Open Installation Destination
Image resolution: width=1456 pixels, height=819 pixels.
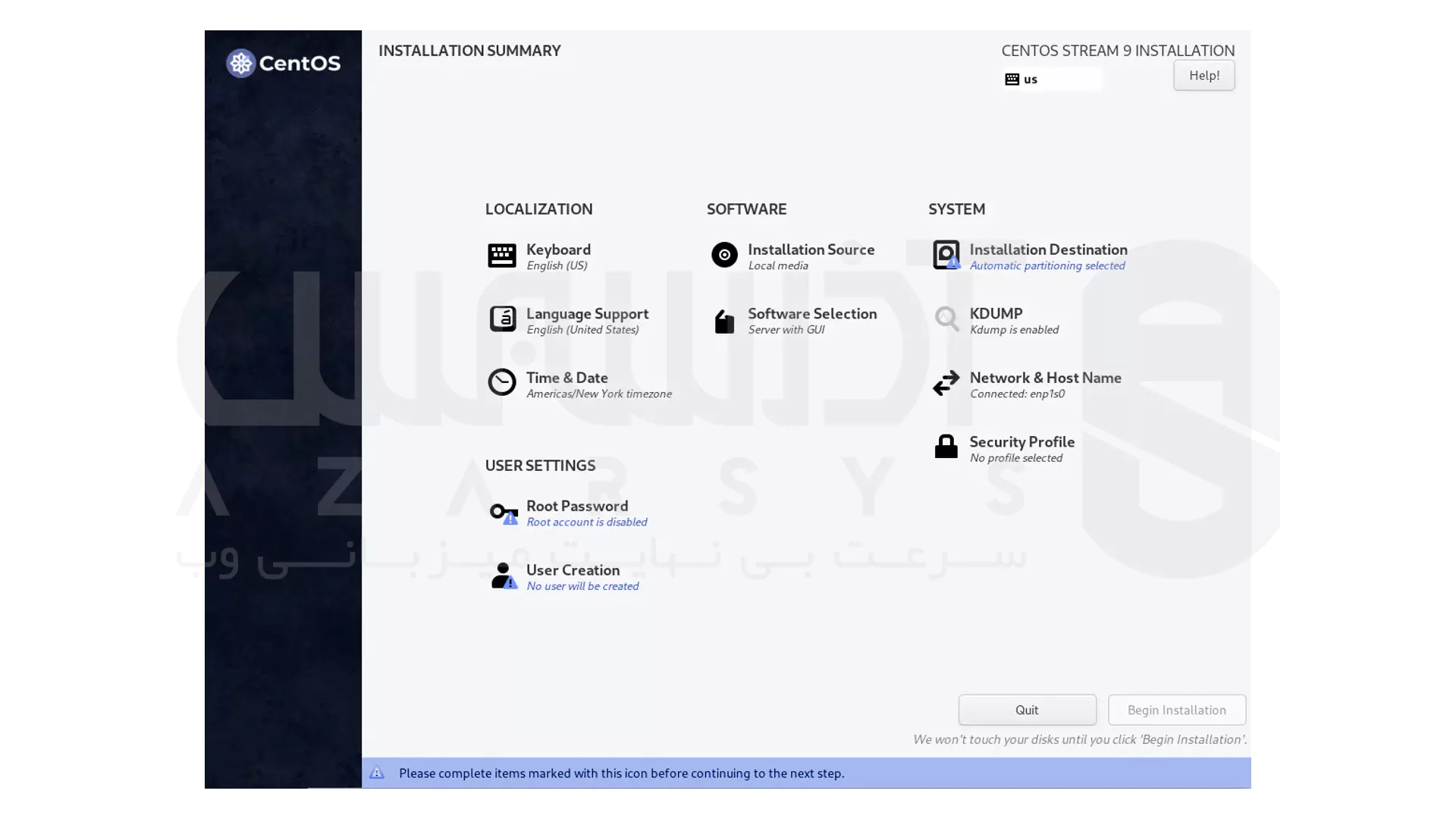tap(1030, 256)
